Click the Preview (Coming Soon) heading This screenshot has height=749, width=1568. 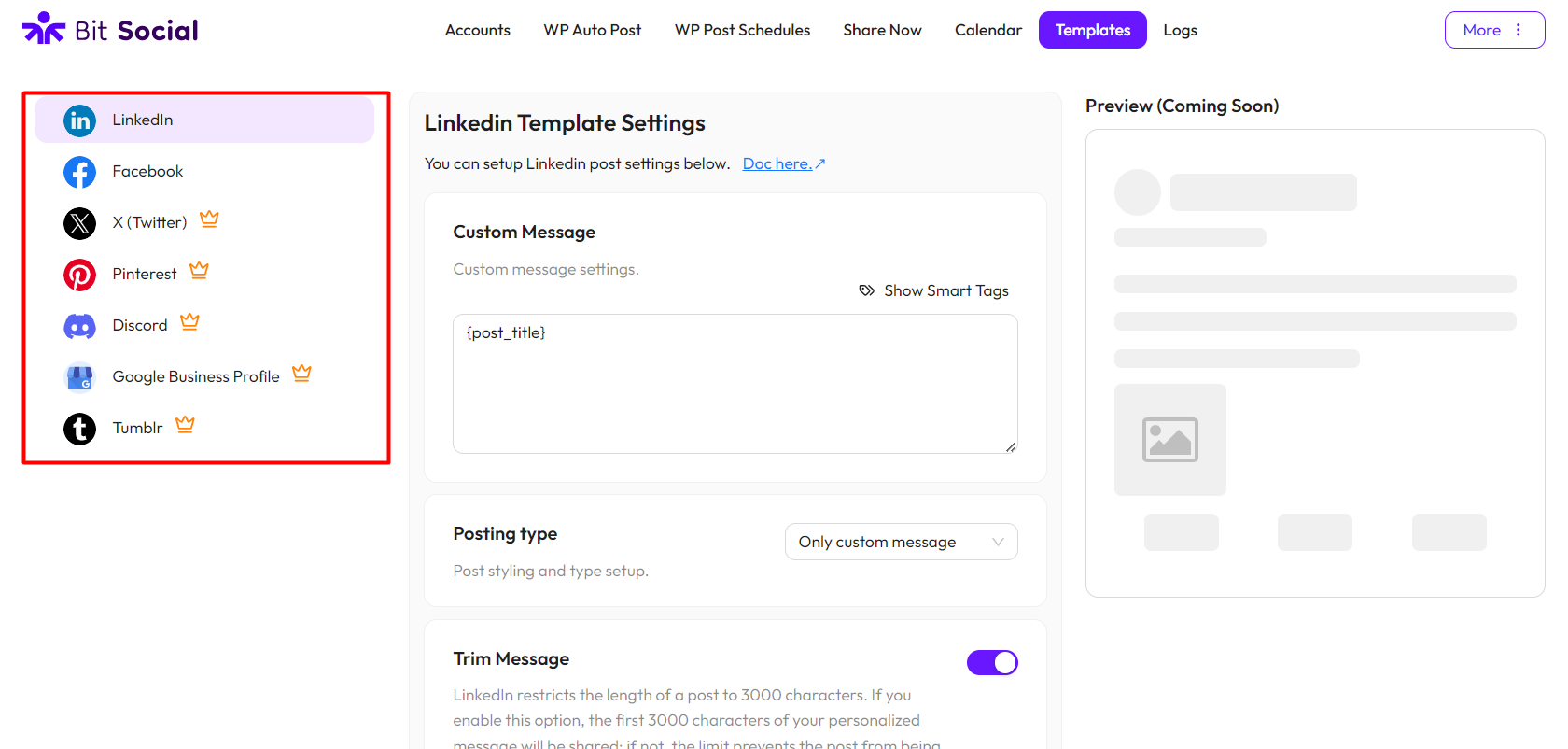1183,106
